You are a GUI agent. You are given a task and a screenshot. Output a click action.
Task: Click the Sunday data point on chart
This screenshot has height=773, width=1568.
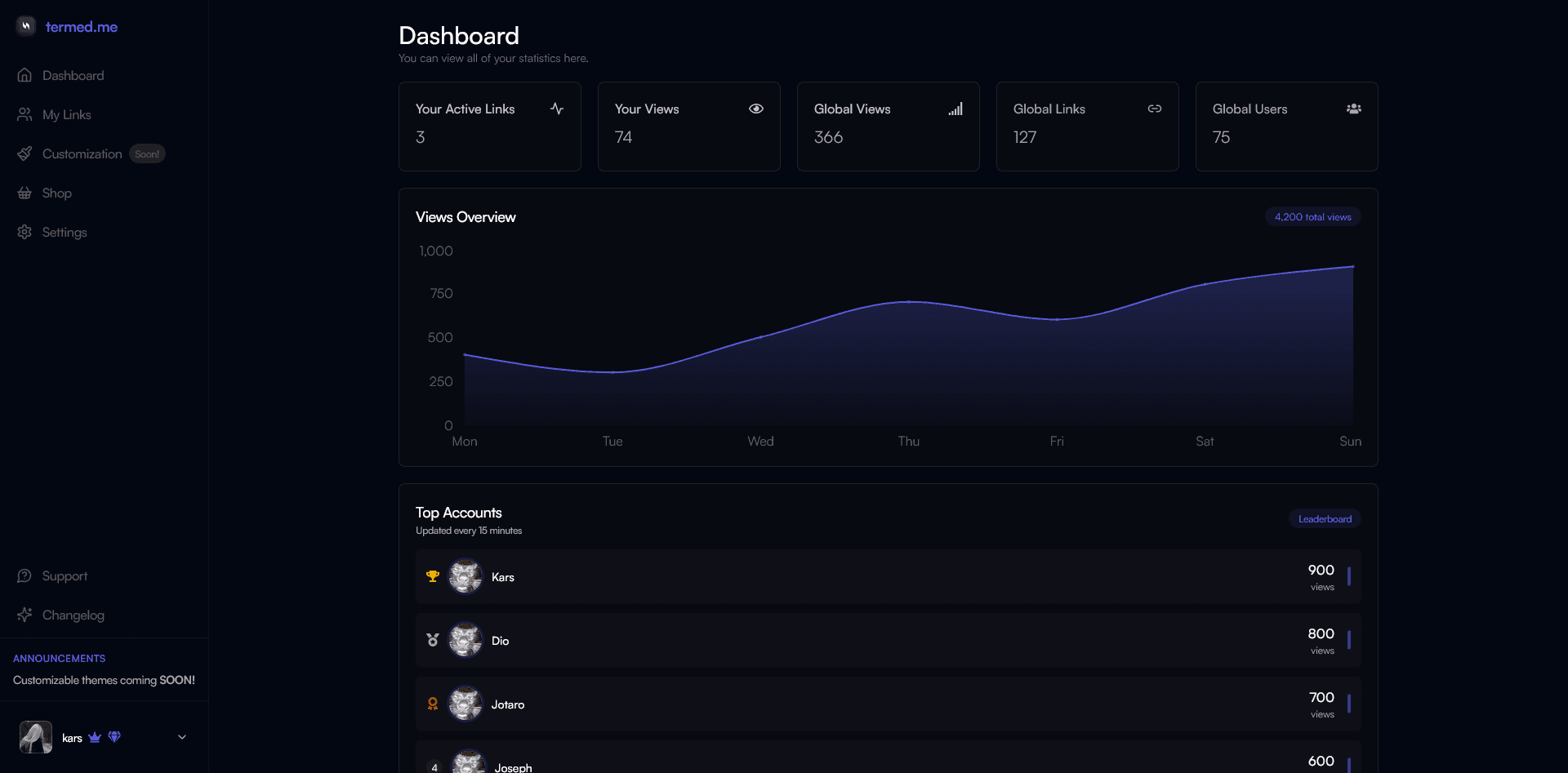pos(1352,267)
